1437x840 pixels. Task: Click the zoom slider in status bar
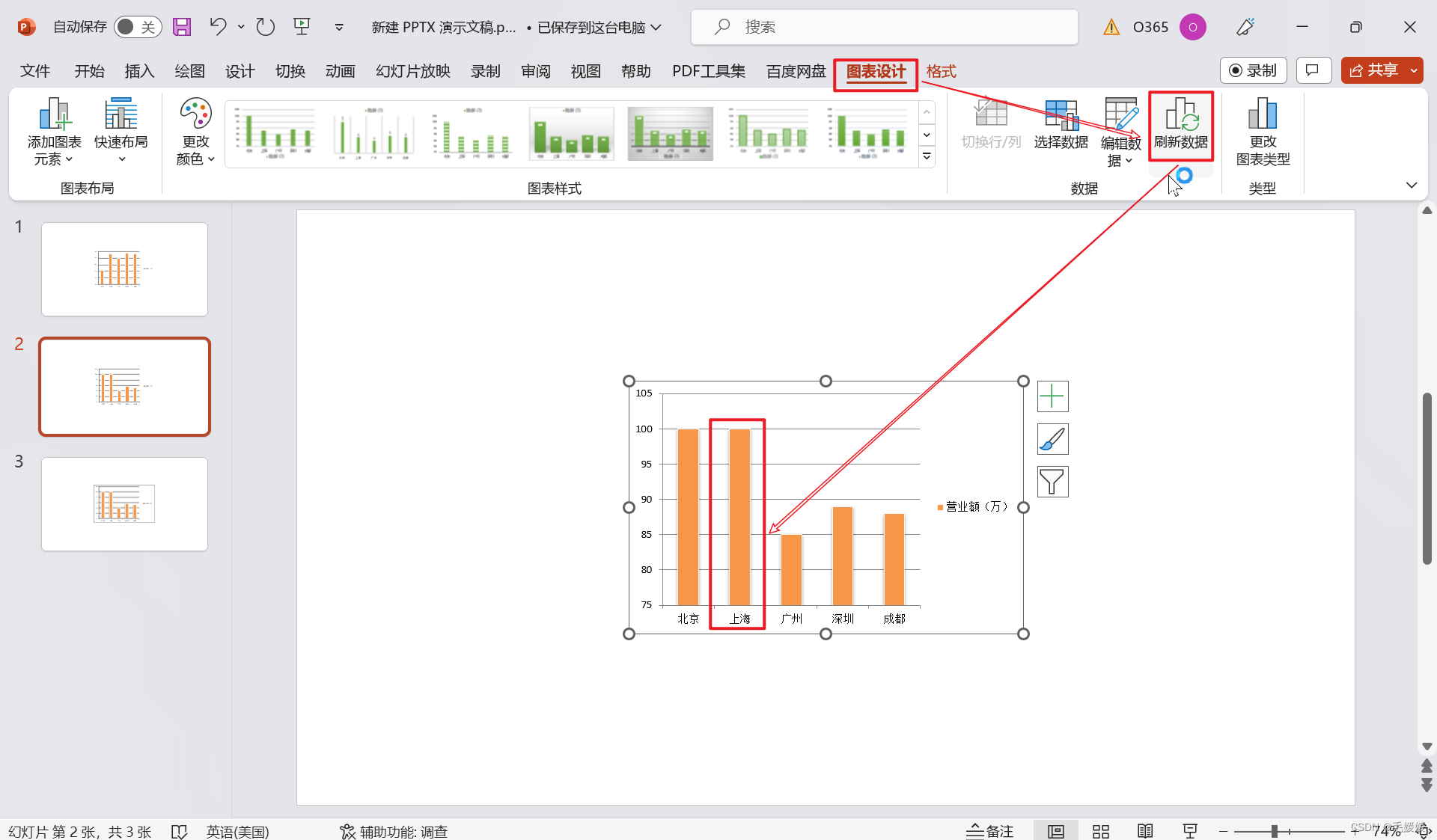[x=1274, y=831]
